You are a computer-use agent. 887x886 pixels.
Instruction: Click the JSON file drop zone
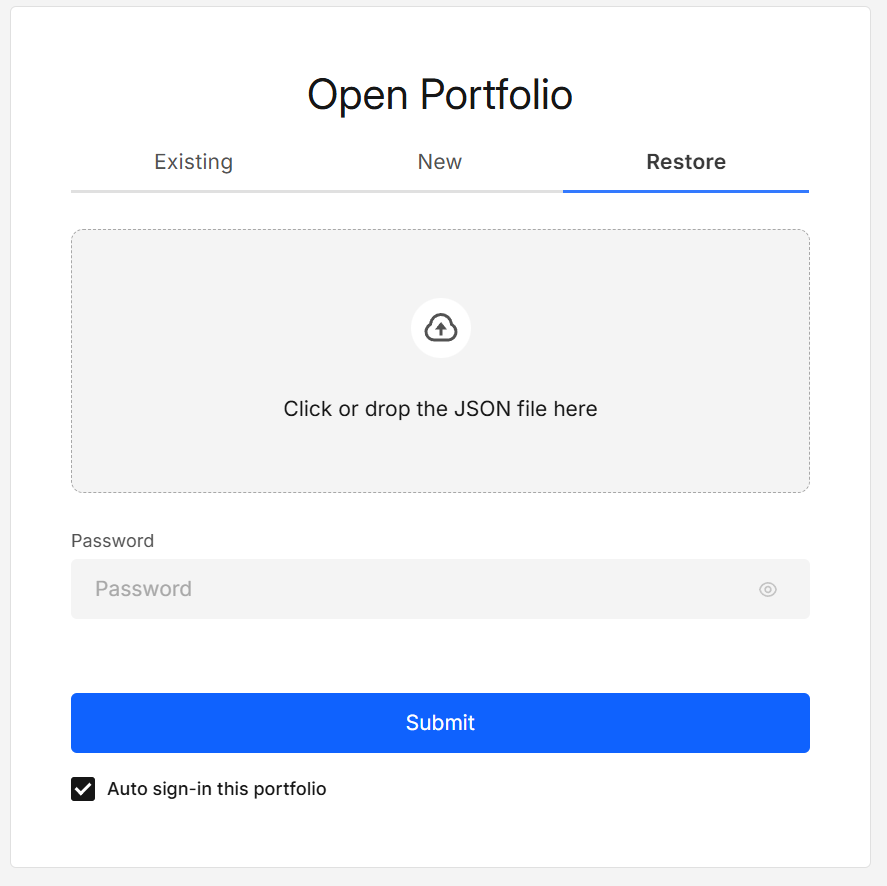click(440, 360)
